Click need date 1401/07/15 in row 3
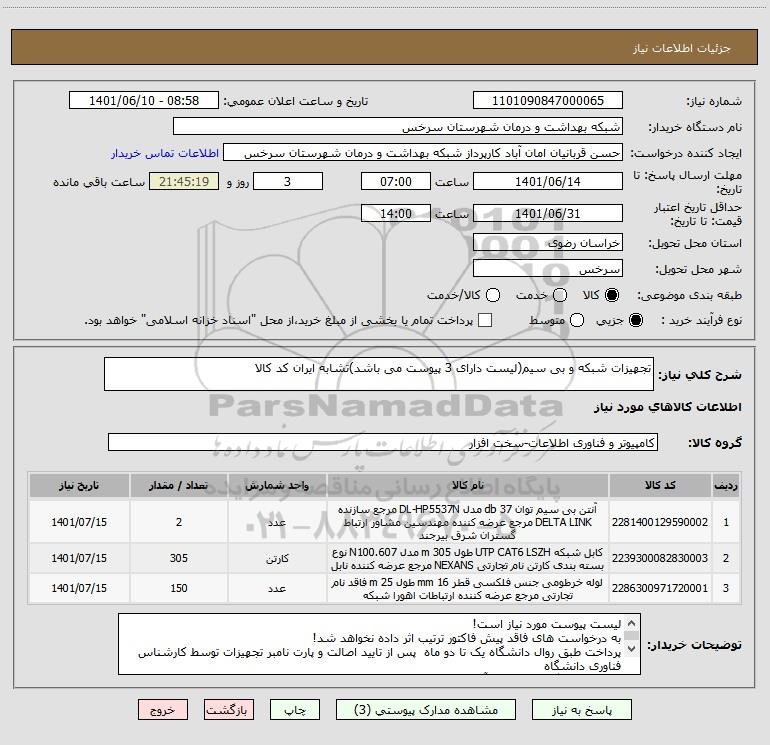This screenshot has width=770, height=745. tap(79, 588)
